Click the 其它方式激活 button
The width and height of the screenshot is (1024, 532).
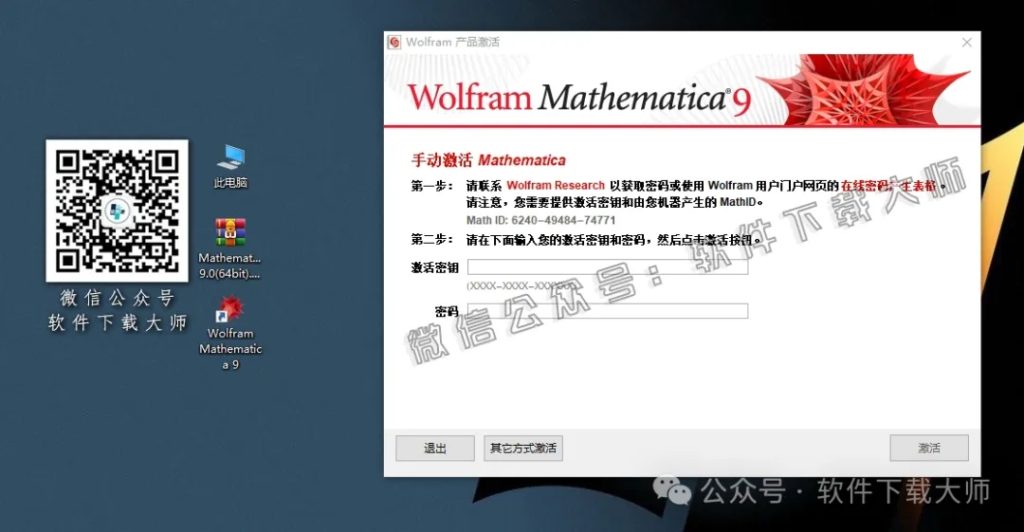[x=523, y=448]
